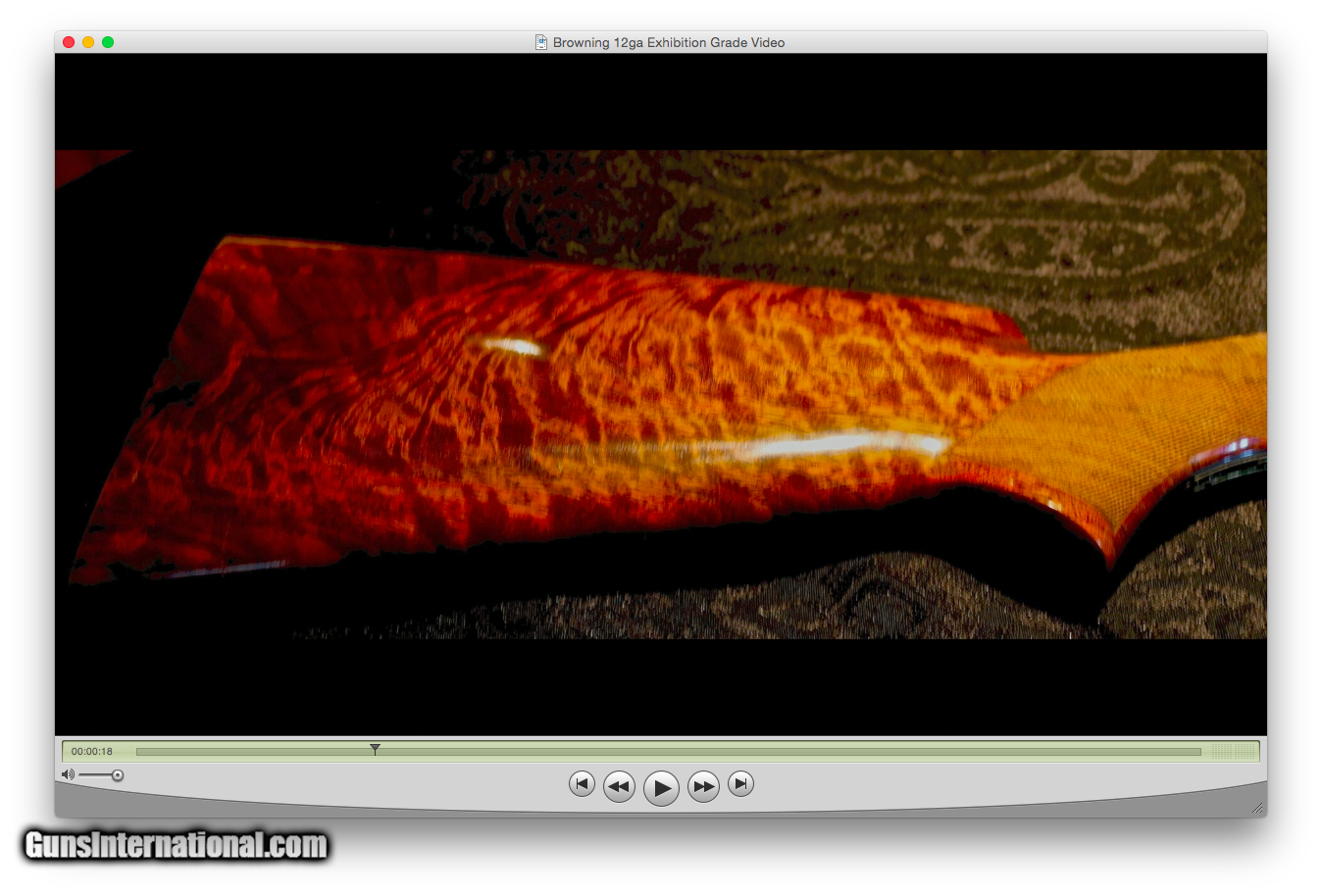Click the textured area at timeline's right end
Viewport: 1322px width, 896px height.
[1232, 752]
